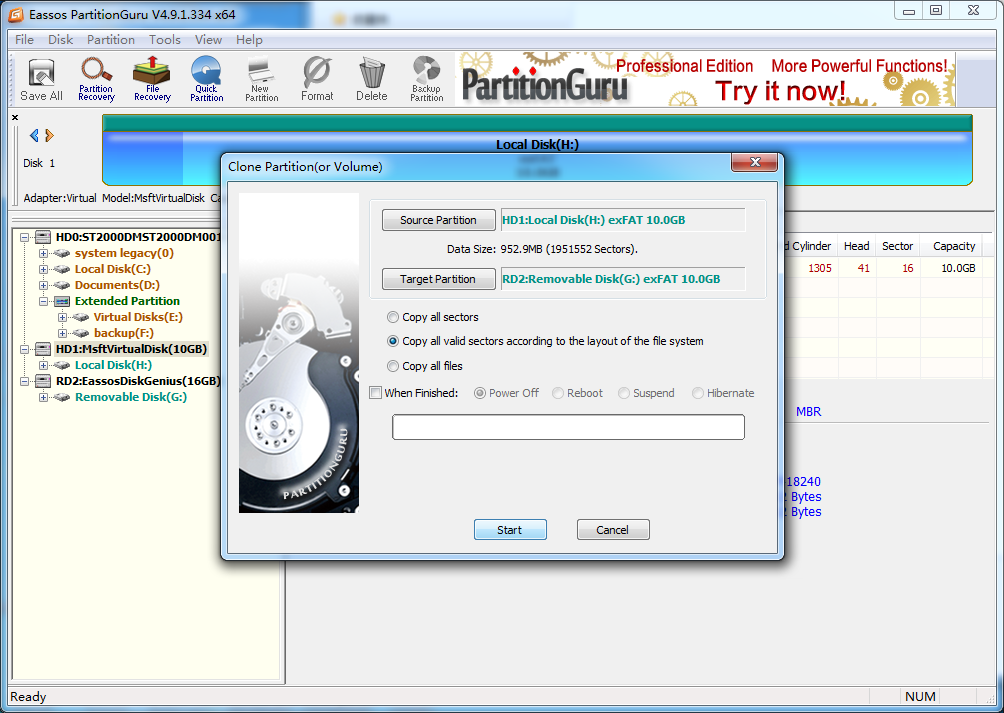The width and height of the screenshot is (1004, 713).
Task: Click the Sector column header
Action: [897, 246]
